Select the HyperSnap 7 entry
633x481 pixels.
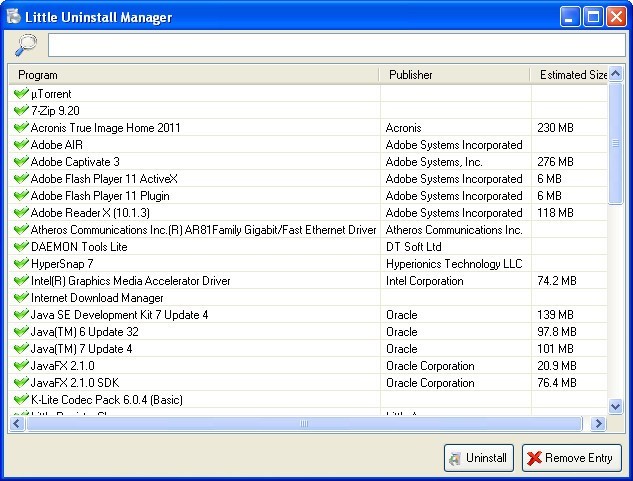pyautogui.click(x=62, y=264)
